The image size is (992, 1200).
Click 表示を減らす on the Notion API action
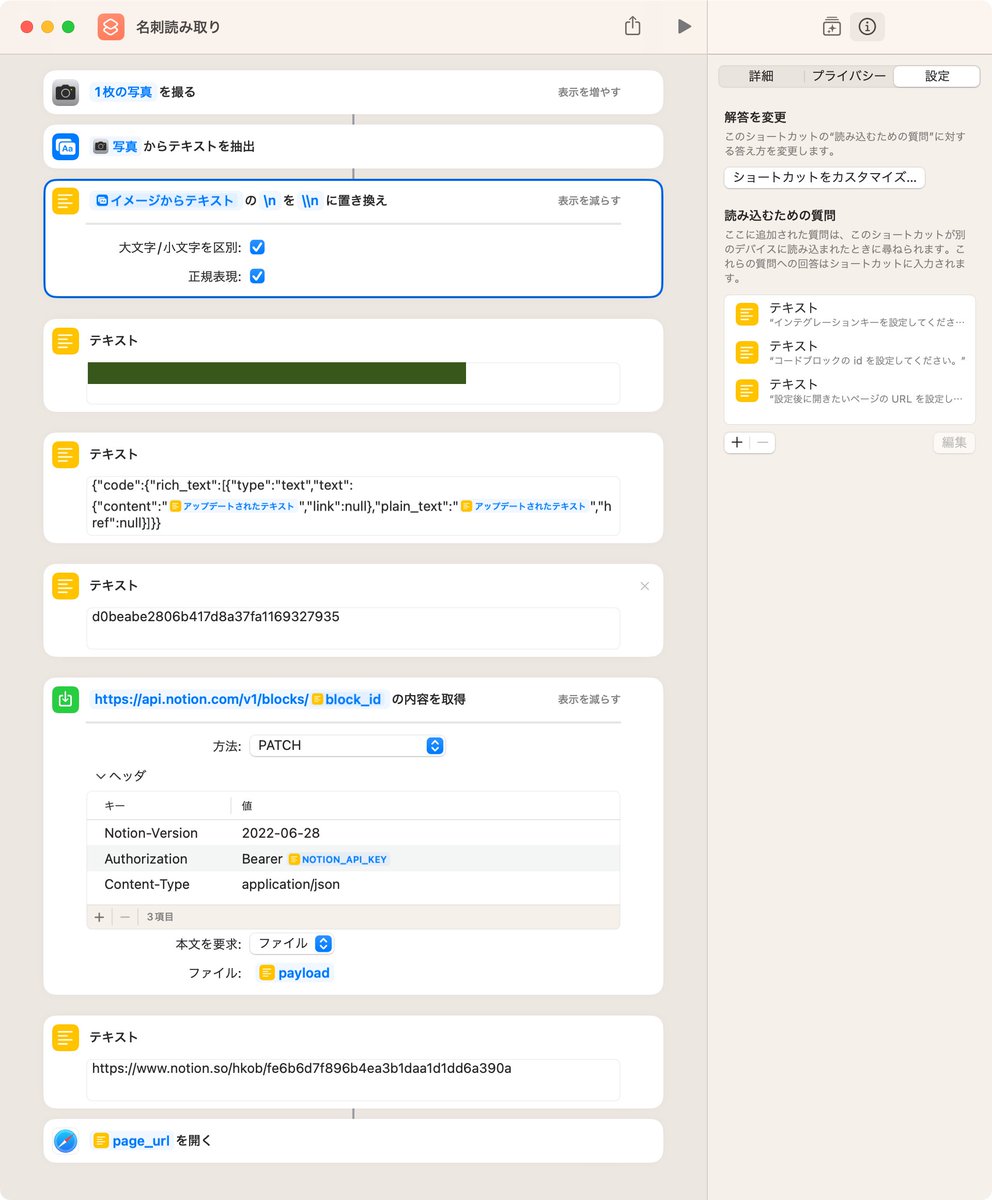589,699
